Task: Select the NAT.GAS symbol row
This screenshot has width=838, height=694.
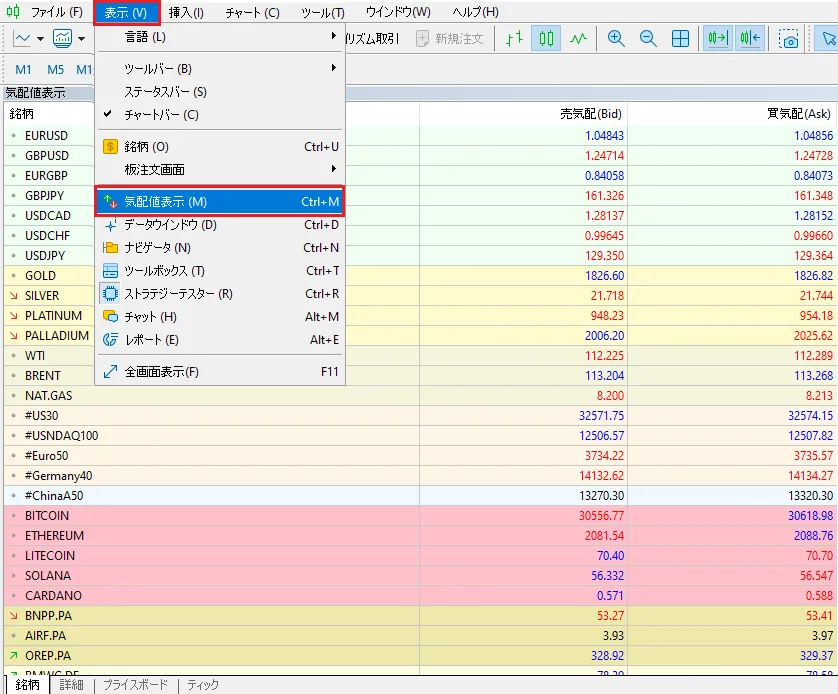Action: pyautogui.click(x=421, y=396)
